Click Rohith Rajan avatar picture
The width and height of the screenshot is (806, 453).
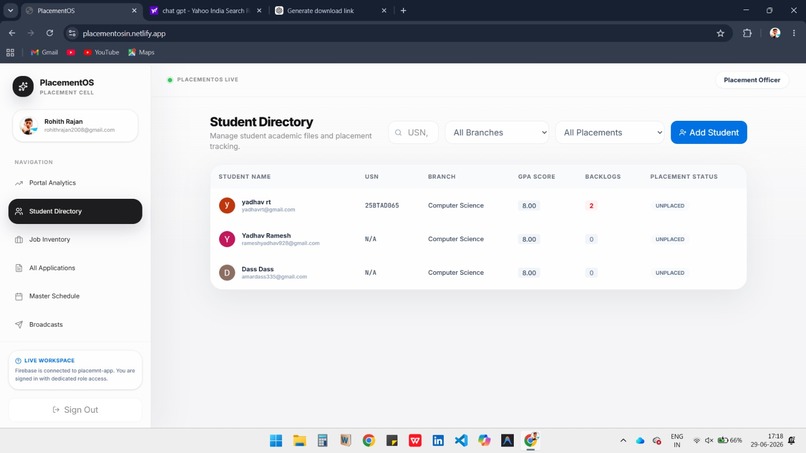click(x=28, y=125)
